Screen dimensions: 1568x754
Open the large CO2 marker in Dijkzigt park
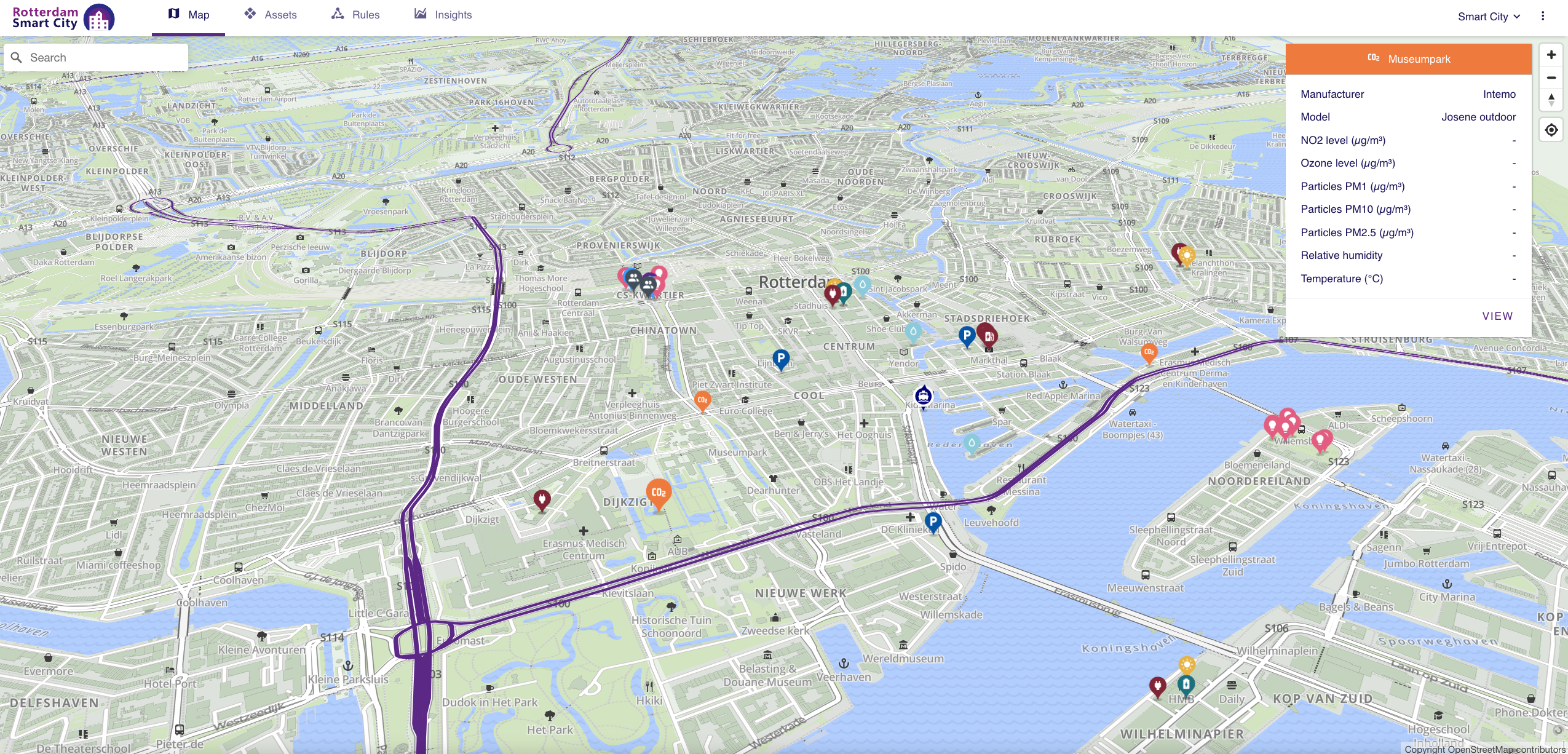[x=658, y=492]
